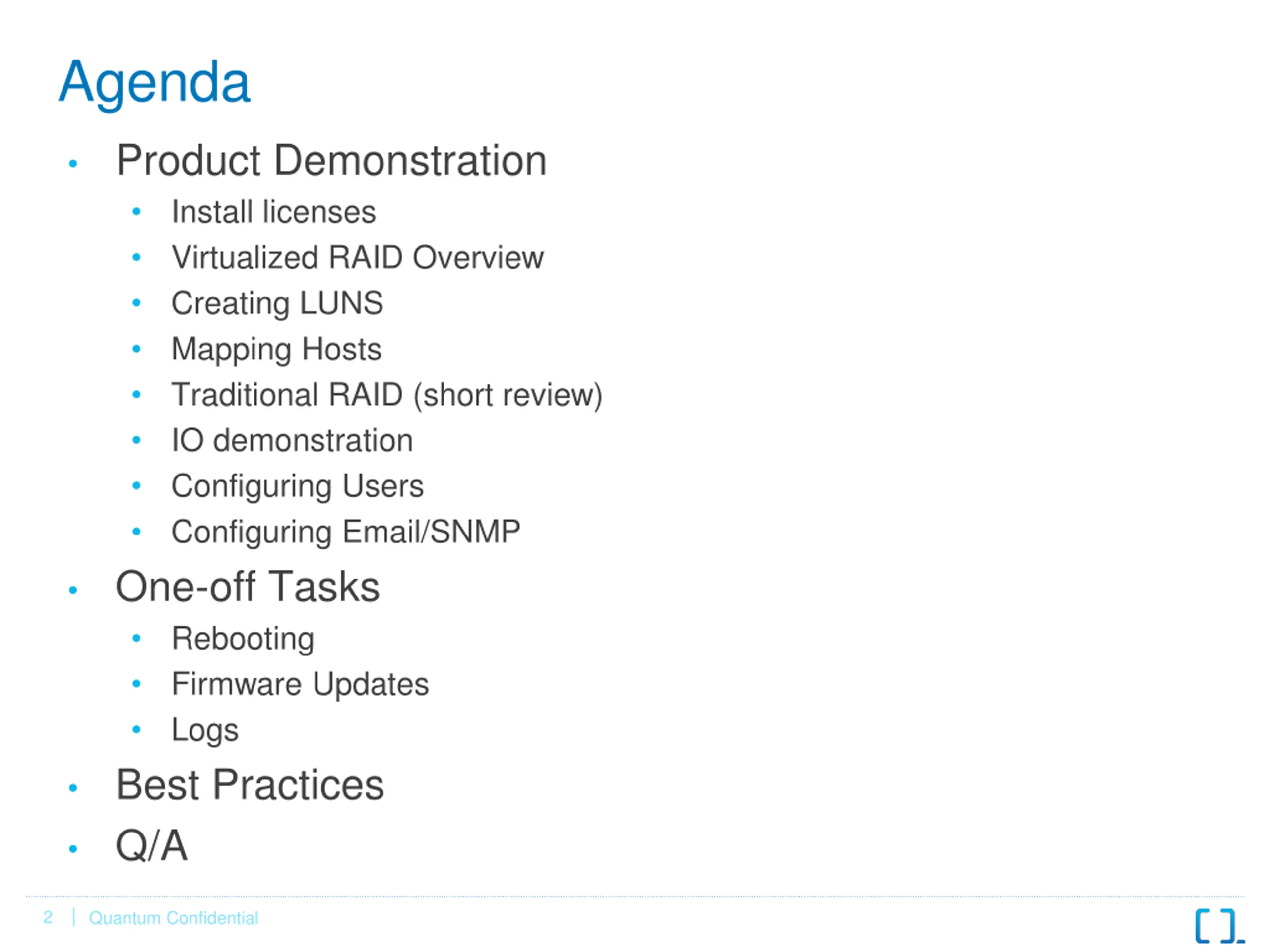
Task: Click the Quantum bracket logo icon
Action: click(1219, 926)
